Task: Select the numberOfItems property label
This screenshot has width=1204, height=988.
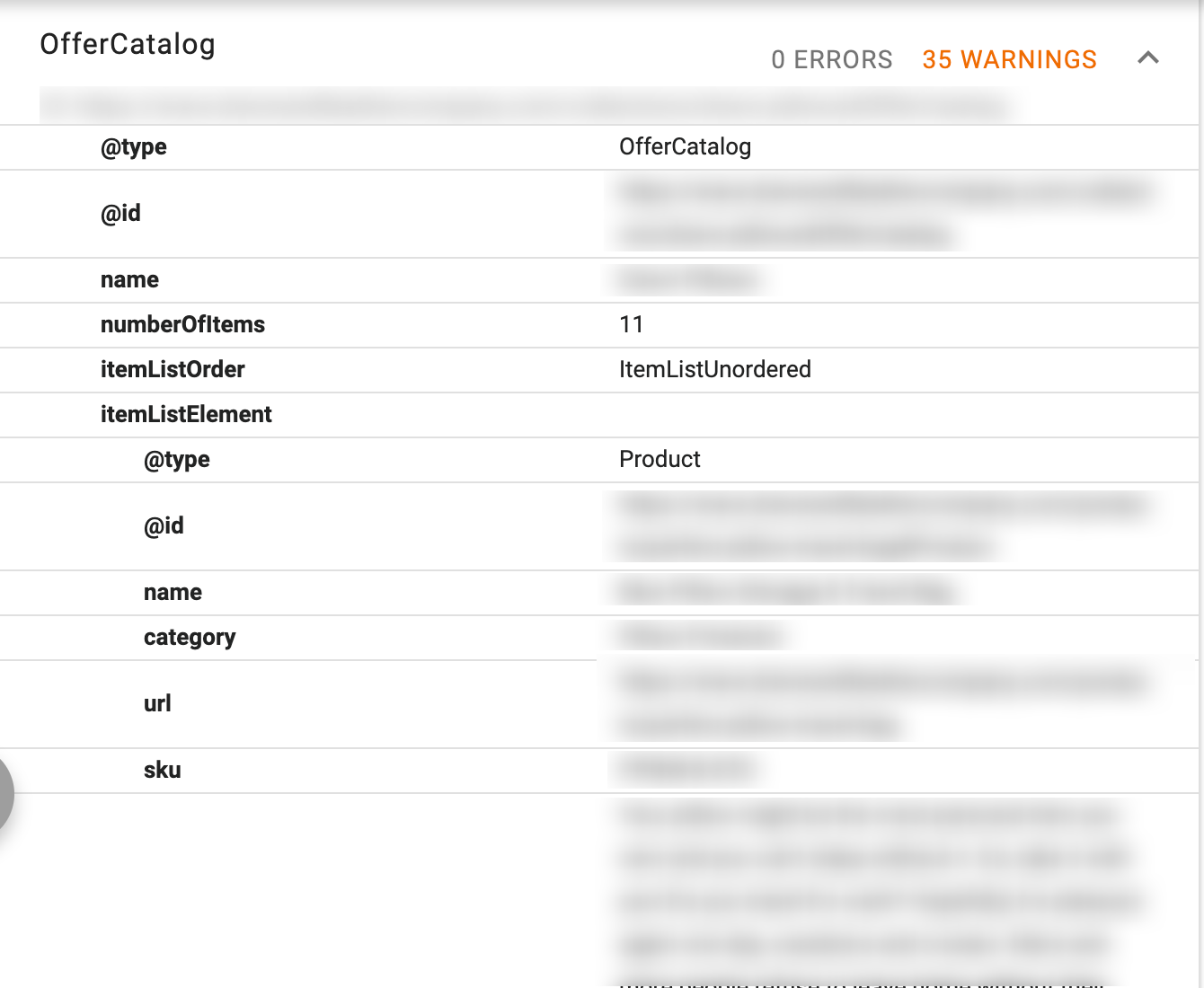Action: pos(182,324)
